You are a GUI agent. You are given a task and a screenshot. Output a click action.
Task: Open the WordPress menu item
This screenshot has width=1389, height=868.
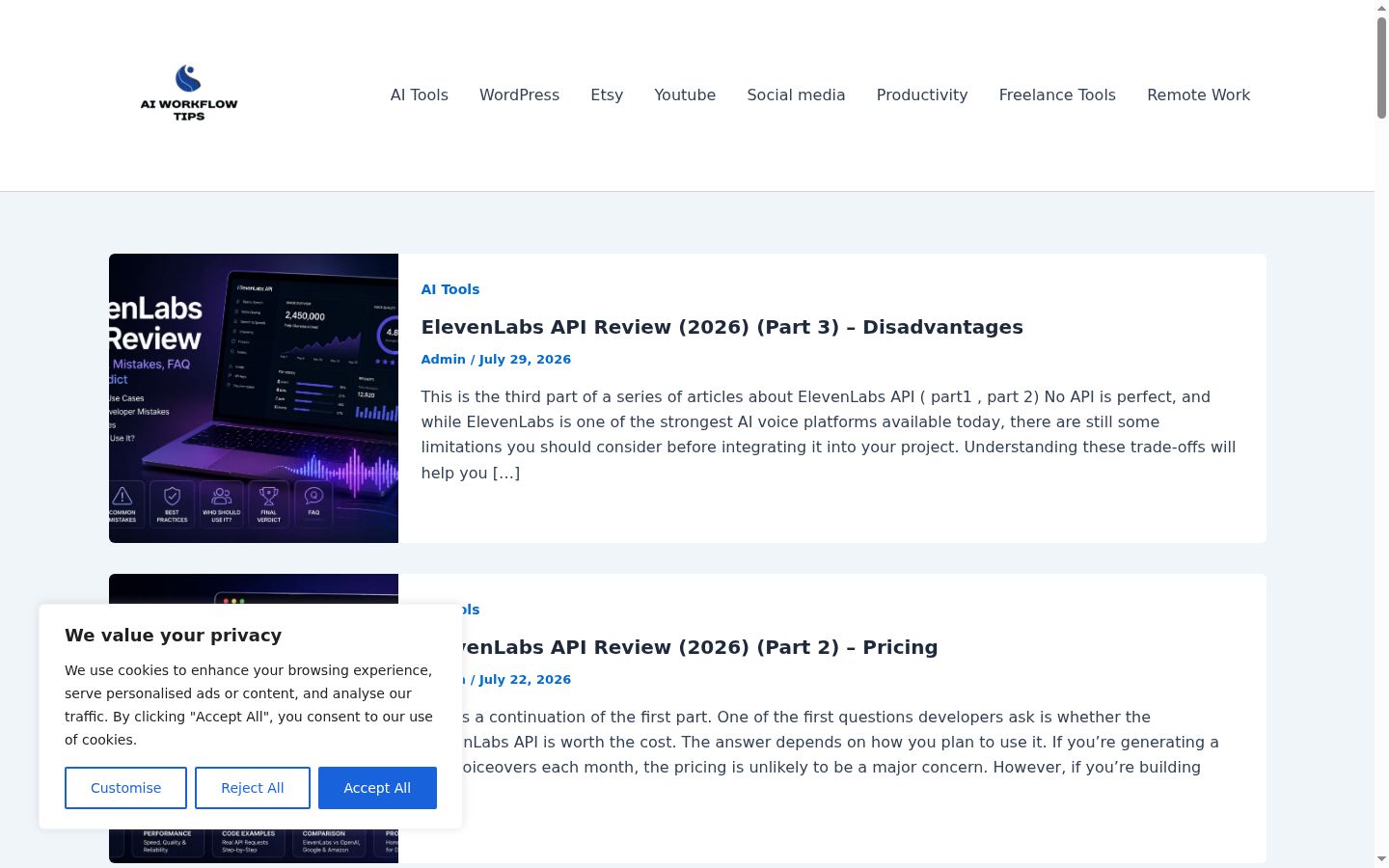click(x=519, y=95)
